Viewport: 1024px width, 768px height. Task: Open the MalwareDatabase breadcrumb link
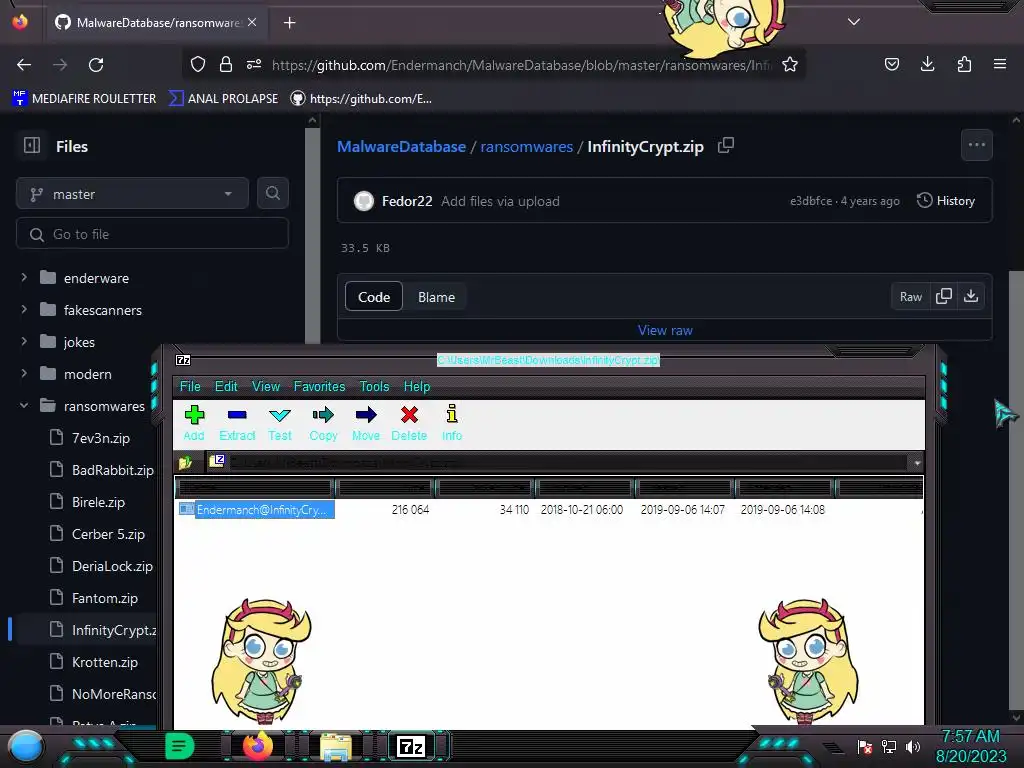[x=401, y=146]
